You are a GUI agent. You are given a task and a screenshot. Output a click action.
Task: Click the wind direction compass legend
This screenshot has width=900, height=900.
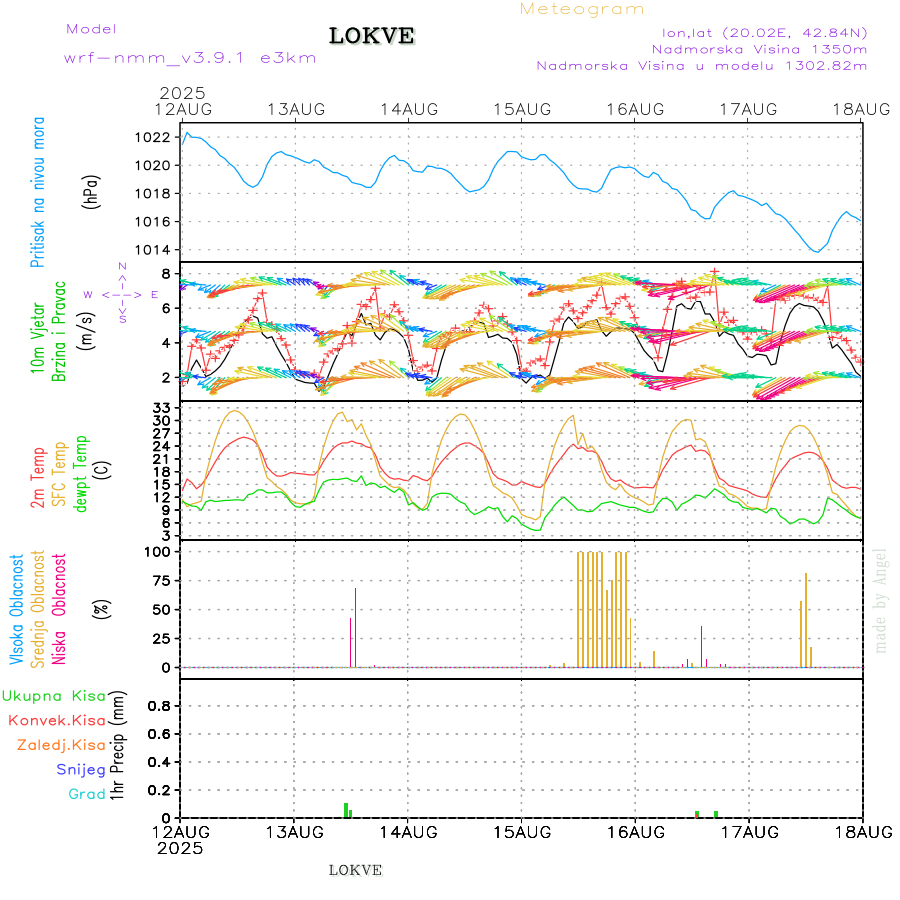pos(121,294)
